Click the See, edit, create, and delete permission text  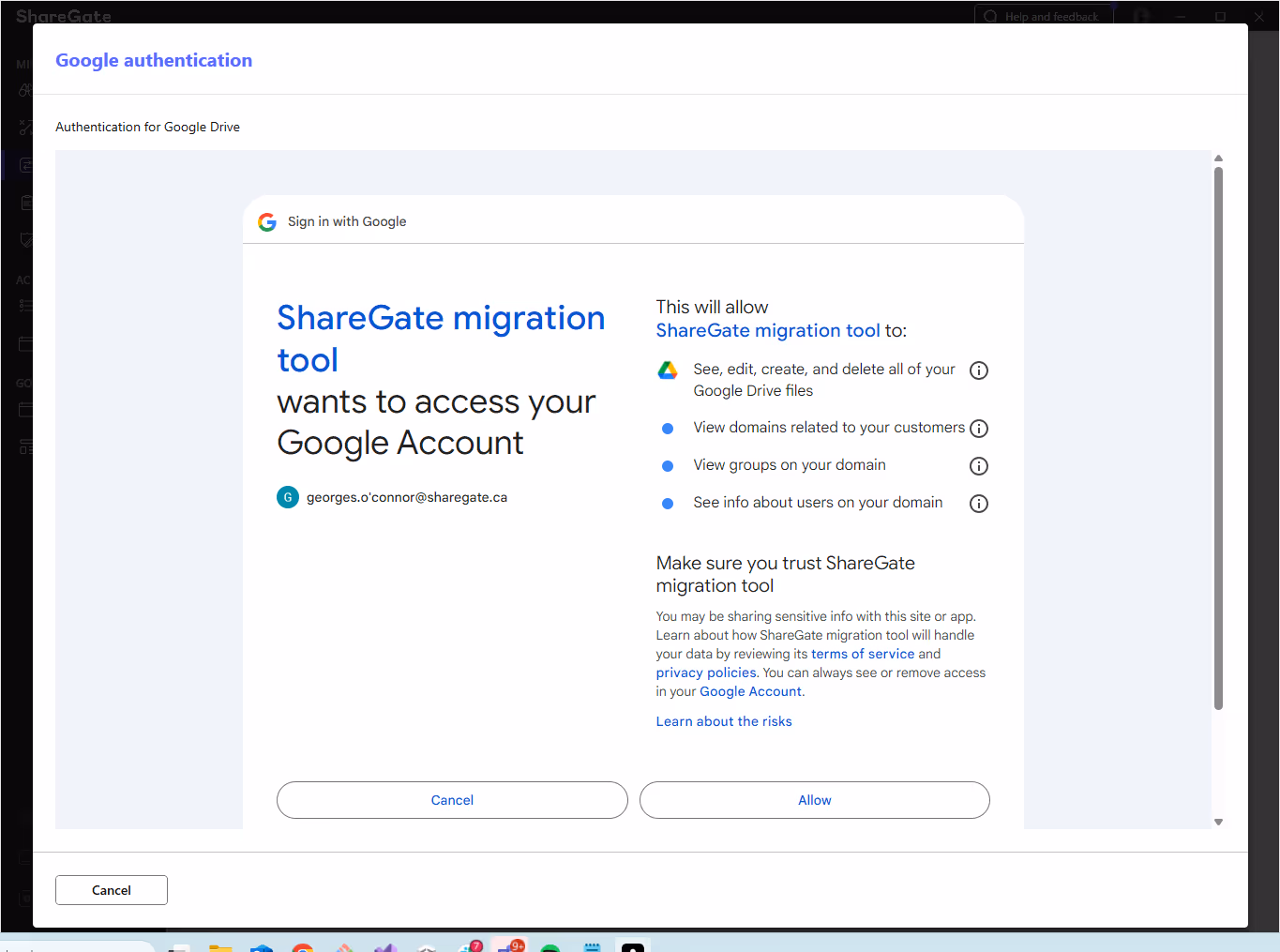pyautogui.click(x=824, y=380)
